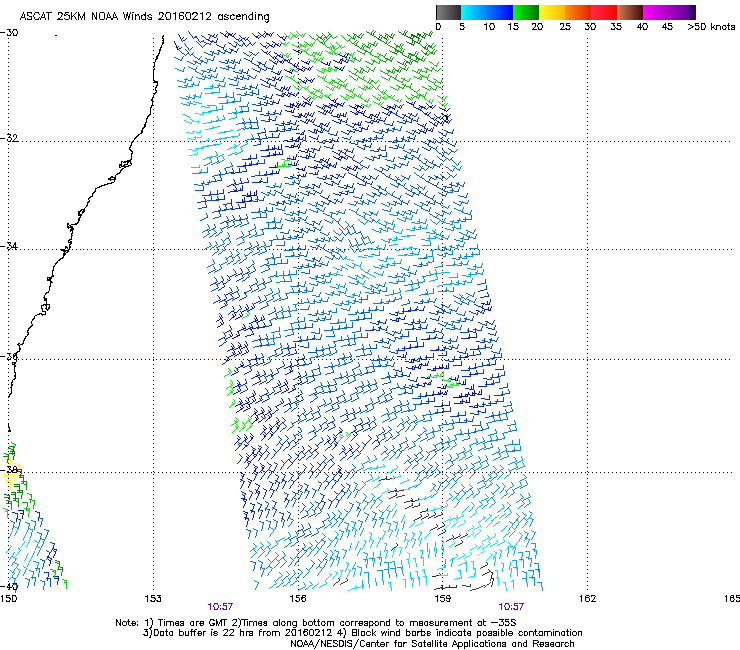
Task: Click the latitude label -30
Action: (9, 33)
